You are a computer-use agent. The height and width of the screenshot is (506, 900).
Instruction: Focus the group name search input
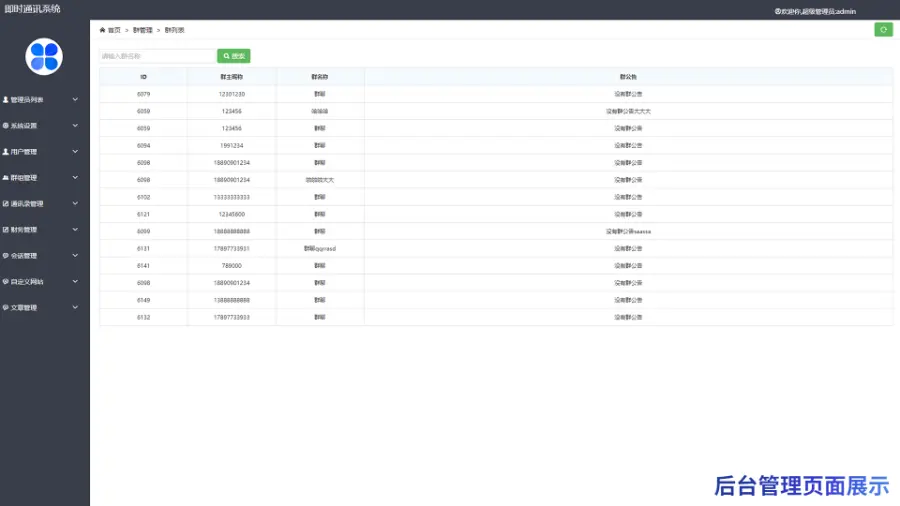[x=157, y=56]
